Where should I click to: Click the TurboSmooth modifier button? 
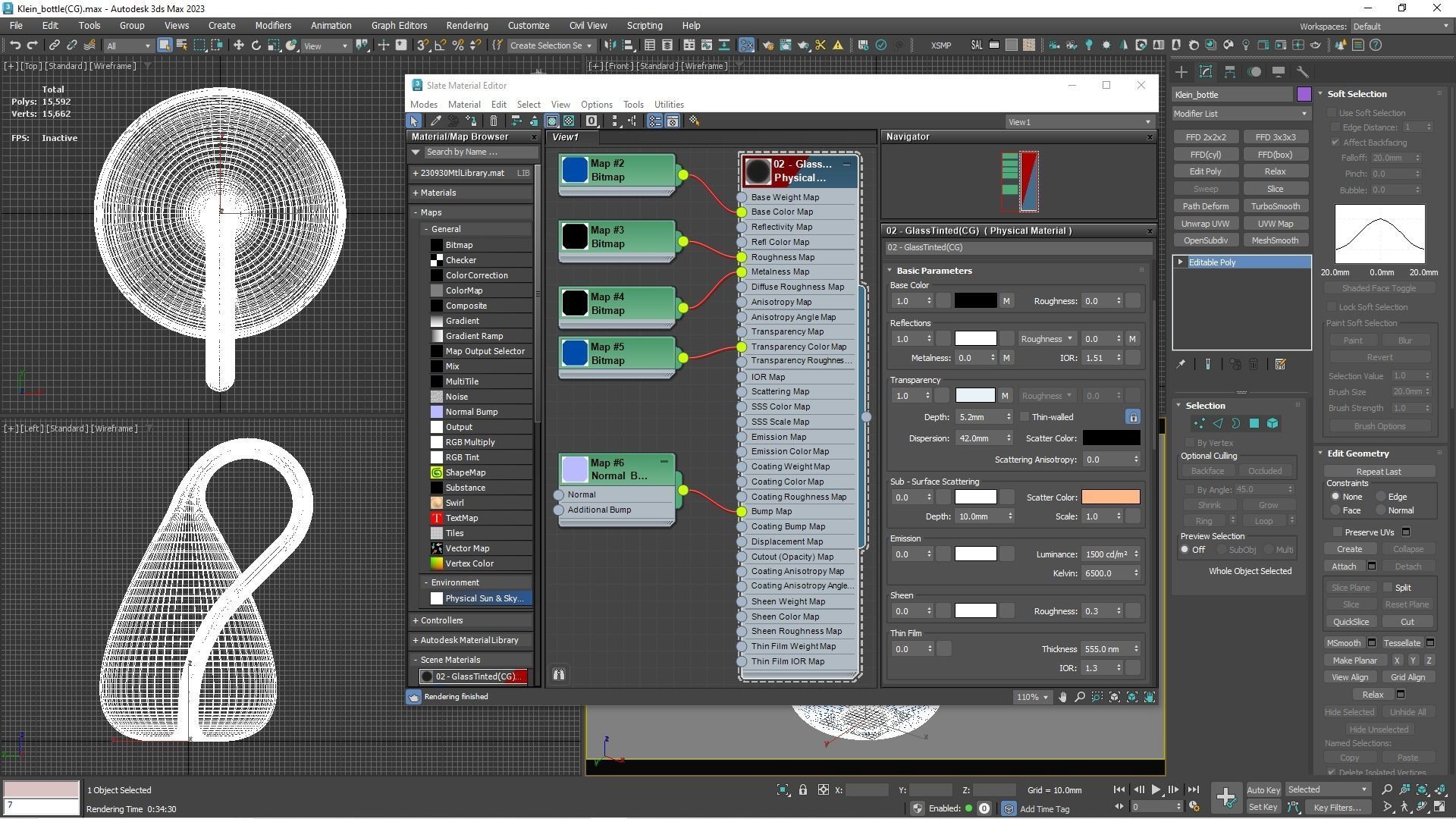1275,206
